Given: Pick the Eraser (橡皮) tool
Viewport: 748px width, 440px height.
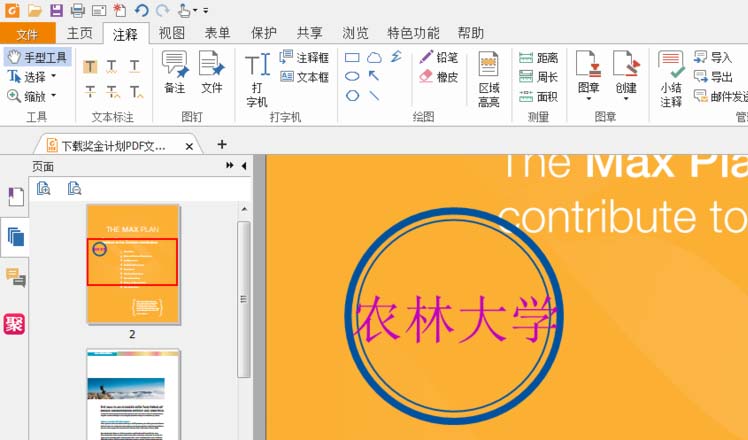Looking at the screenshot, I should (x=438, y=77).
